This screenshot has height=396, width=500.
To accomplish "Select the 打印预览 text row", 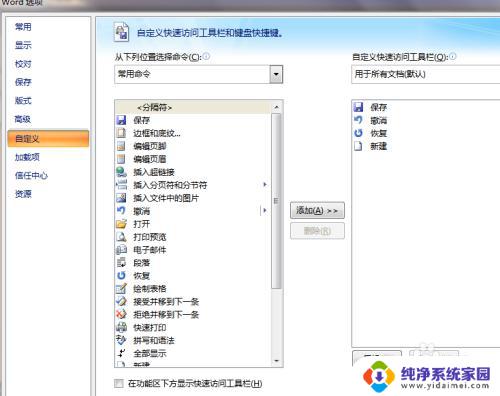I will pyautogui.click(x=150, y=237).
